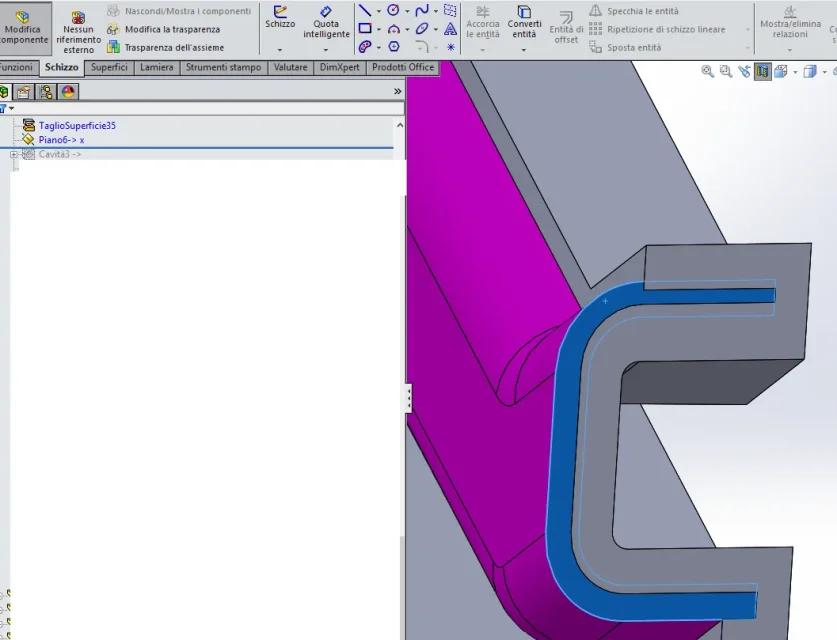Viewport: 837px width, 640px height.
Task: Select the Spline sketch tool
Action: pyautogui.click(x=422, y=10)
